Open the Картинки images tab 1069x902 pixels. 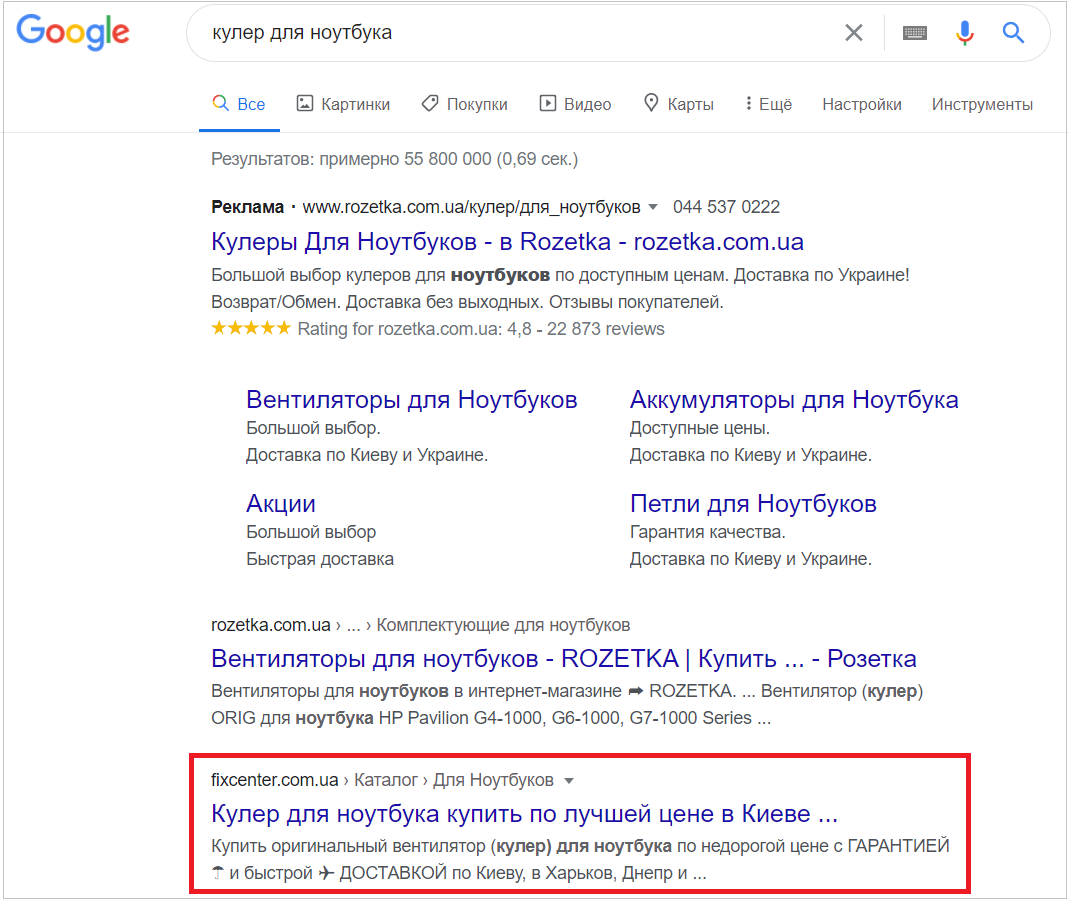(343, 104)
